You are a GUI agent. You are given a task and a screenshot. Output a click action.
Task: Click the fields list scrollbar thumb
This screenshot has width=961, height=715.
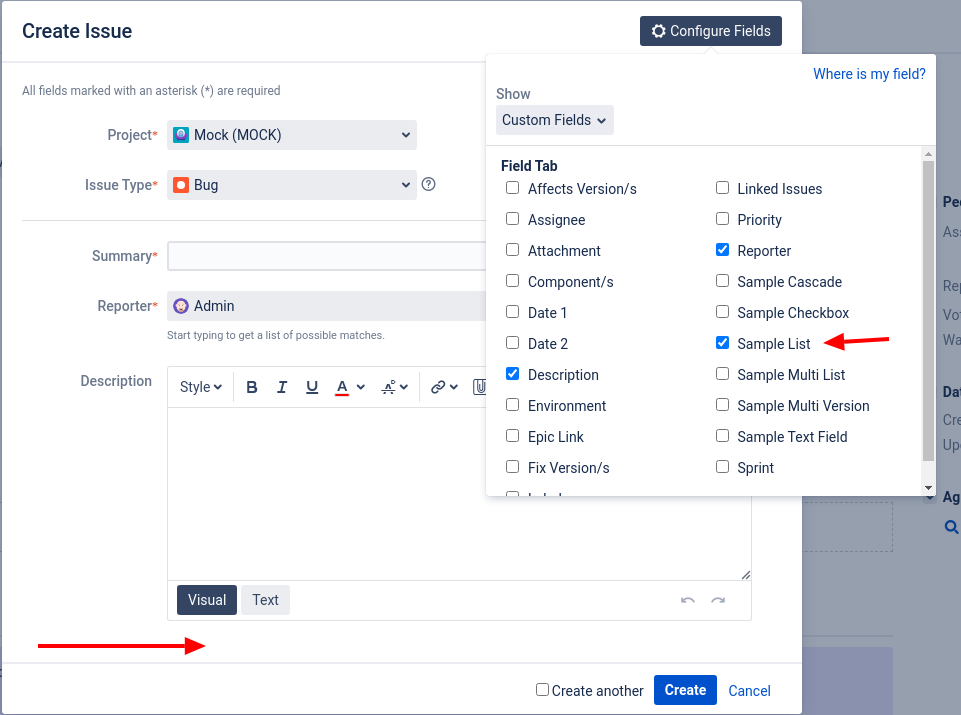(928, 311)
